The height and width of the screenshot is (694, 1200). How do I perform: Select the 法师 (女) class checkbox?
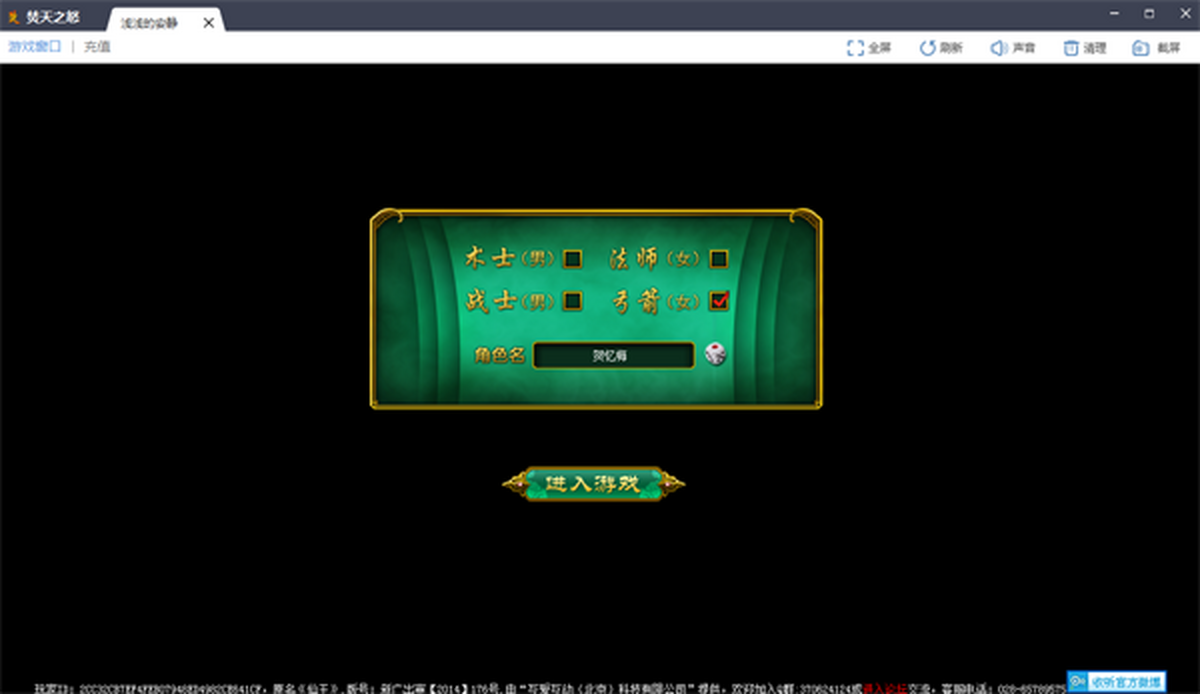(x=718, y=259)
